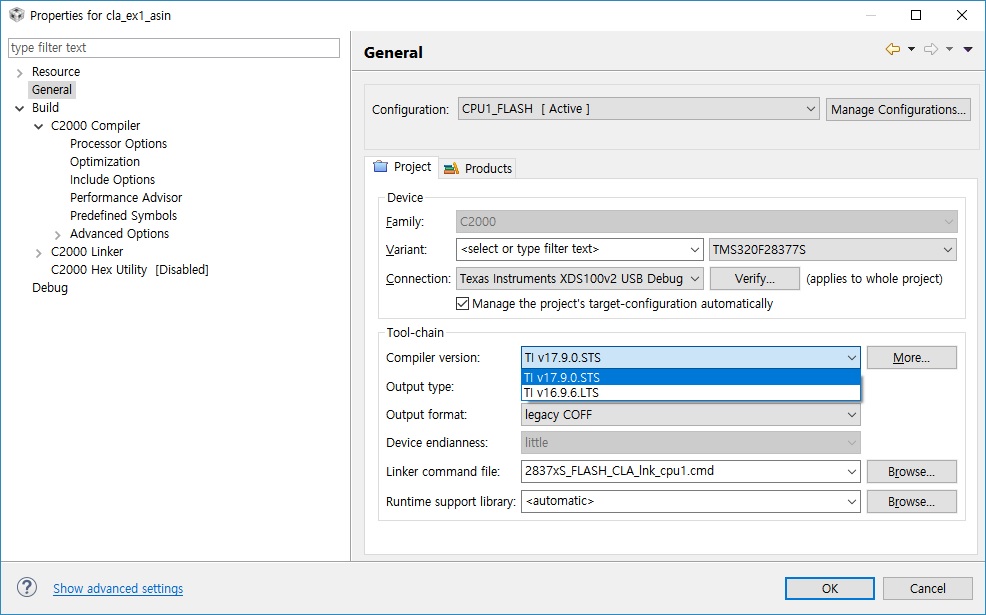Click the forward navigation arrow icon
Screen dimensions: 986x615
pyautogui.click(x=931, y=49)
